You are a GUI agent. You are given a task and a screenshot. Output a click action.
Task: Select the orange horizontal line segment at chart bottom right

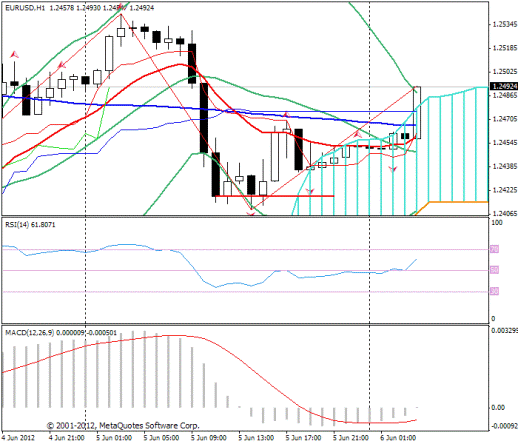click(x=458, y=202)
